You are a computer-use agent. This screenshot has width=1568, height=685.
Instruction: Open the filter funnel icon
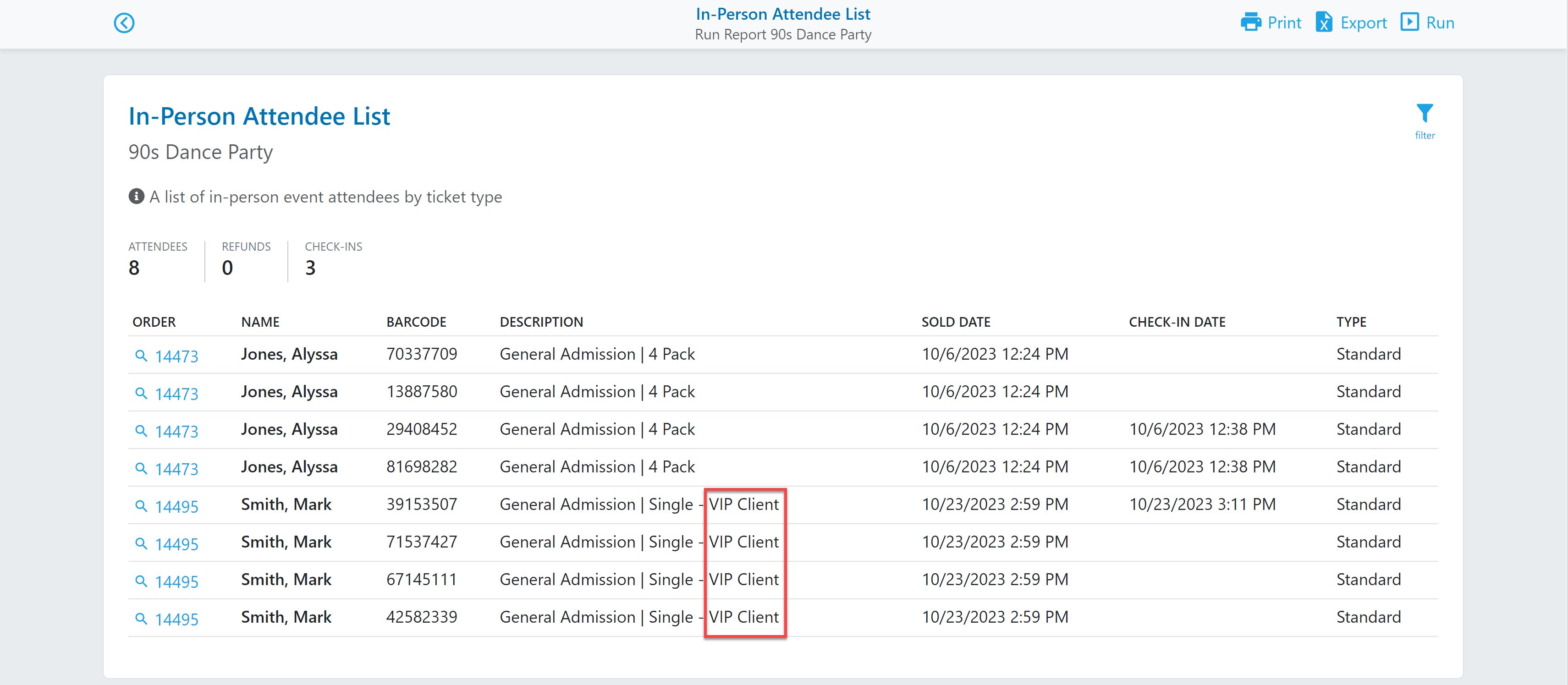tap(1425, 114)
